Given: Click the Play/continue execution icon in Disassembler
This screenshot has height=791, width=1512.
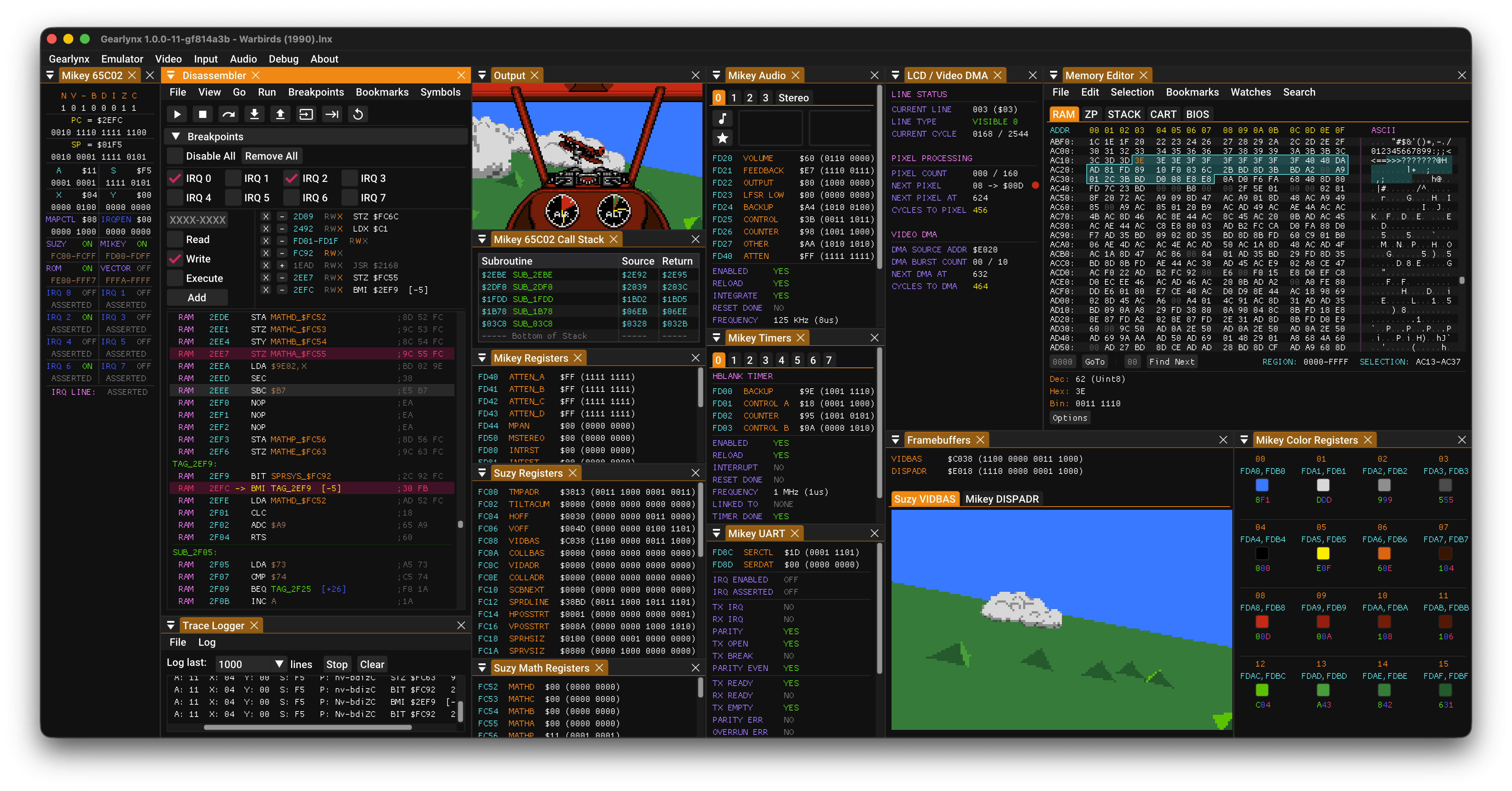Looking at the screenshot, I should point(177,114).
